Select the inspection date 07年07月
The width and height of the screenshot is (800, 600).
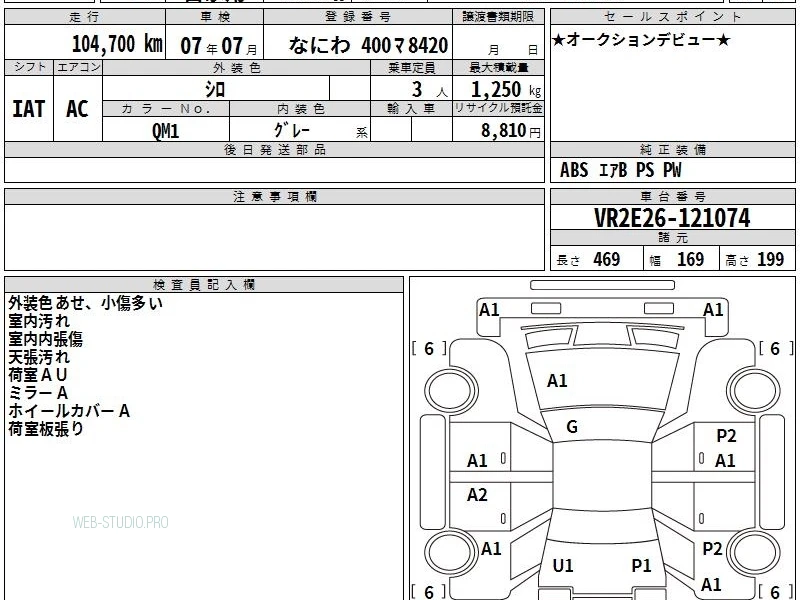pos(219,46)
